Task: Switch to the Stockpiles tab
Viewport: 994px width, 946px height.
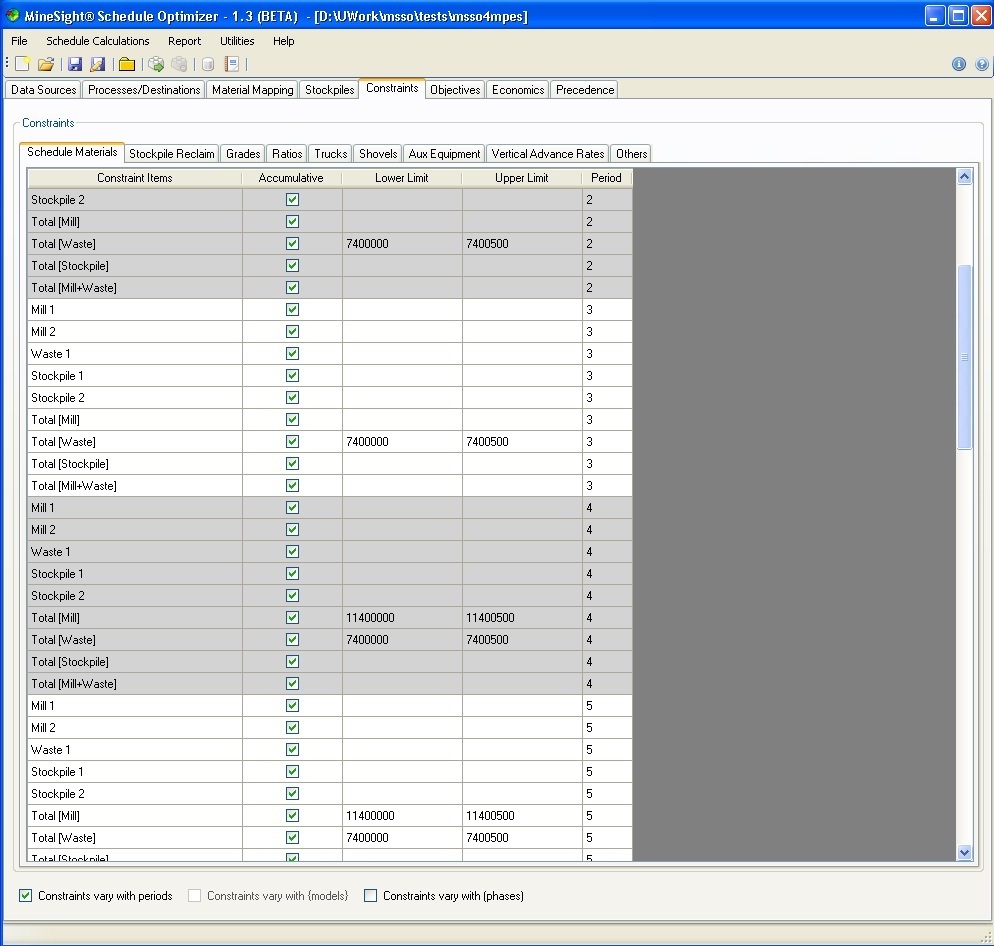Action: (330, 89)
